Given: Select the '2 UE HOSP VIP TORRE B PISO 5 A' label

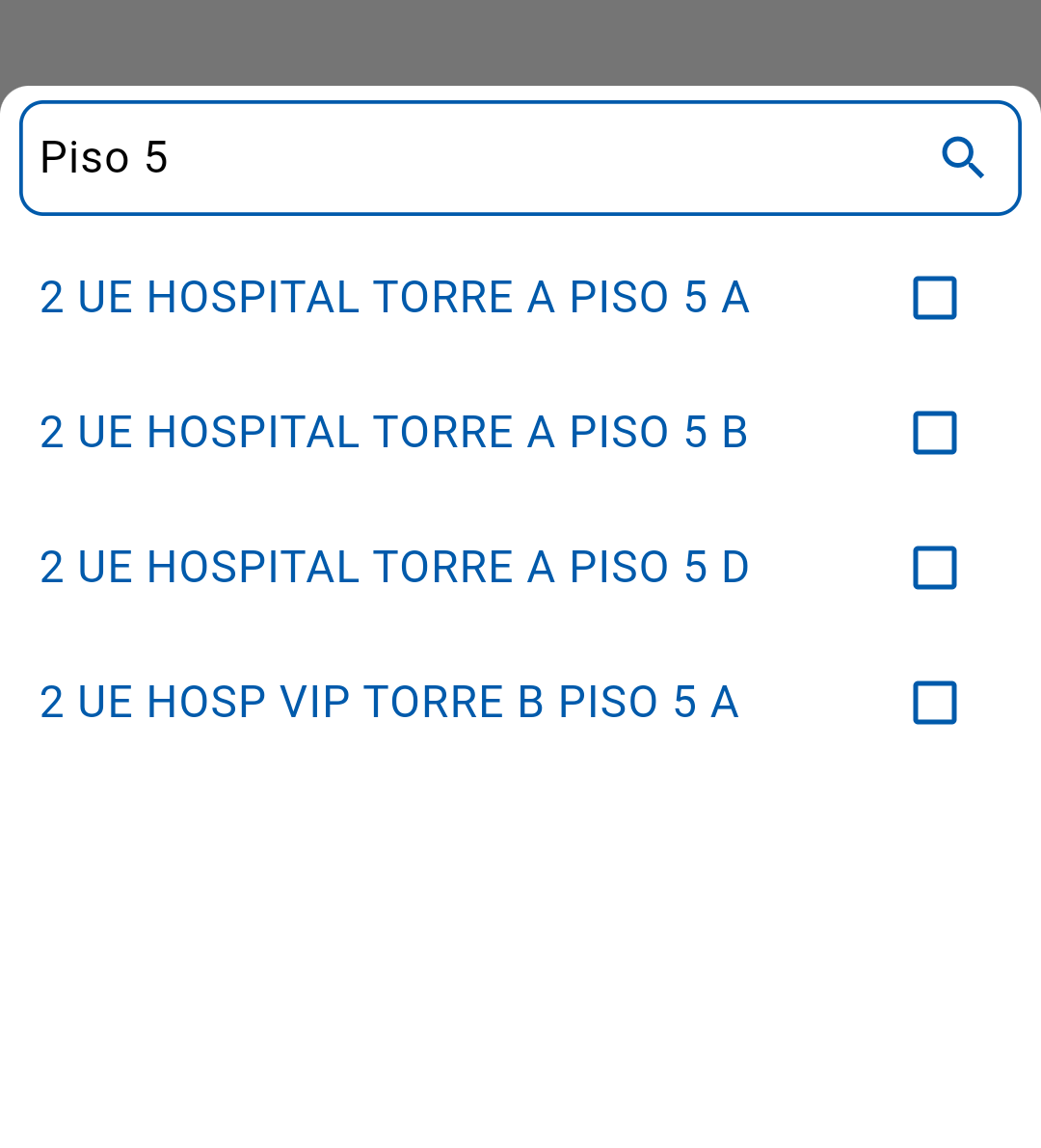Looking at the screenshot, I should [x=389, y=703].
